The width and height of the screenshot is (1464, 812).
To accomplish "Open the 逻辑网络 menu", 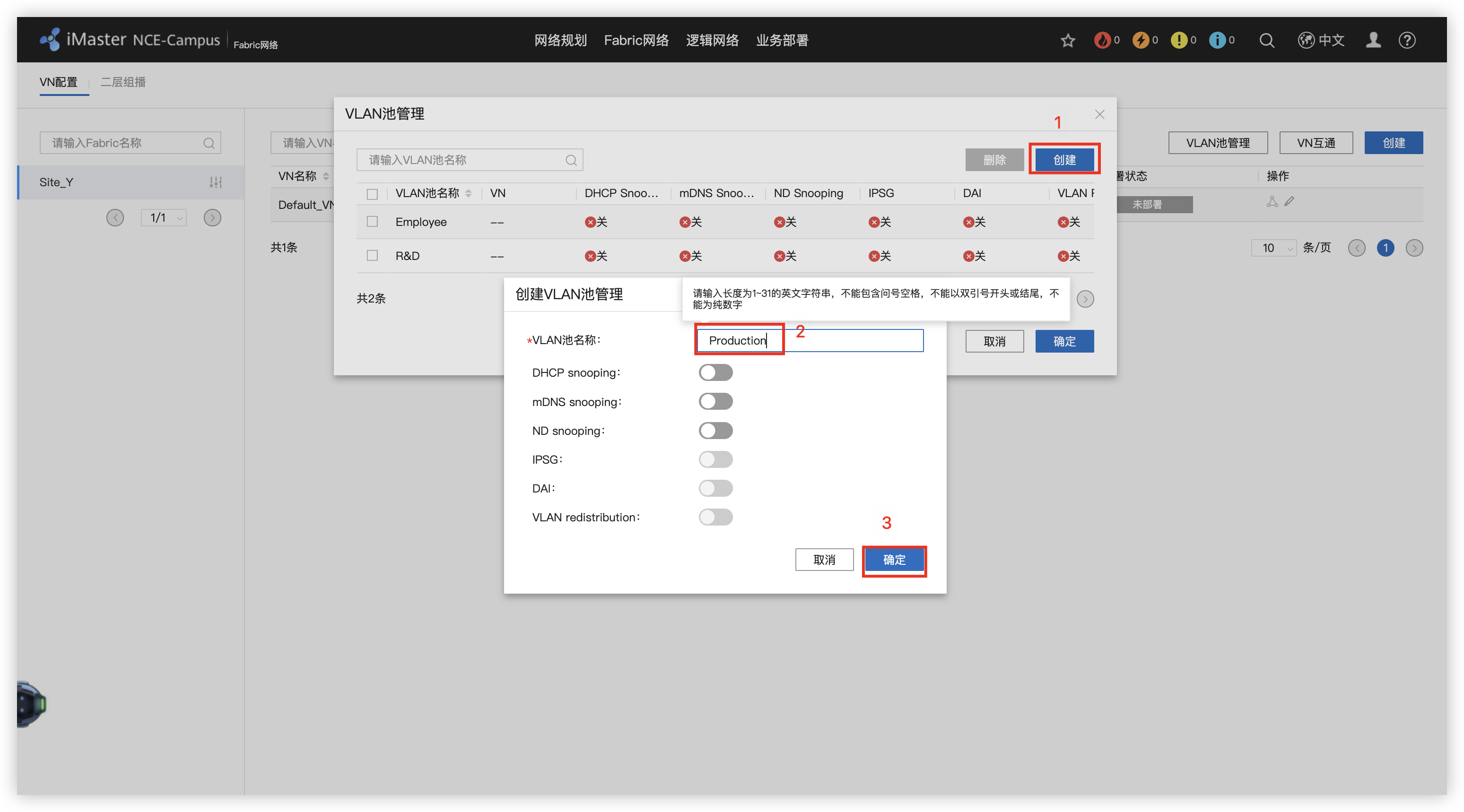I will point(712,40).
